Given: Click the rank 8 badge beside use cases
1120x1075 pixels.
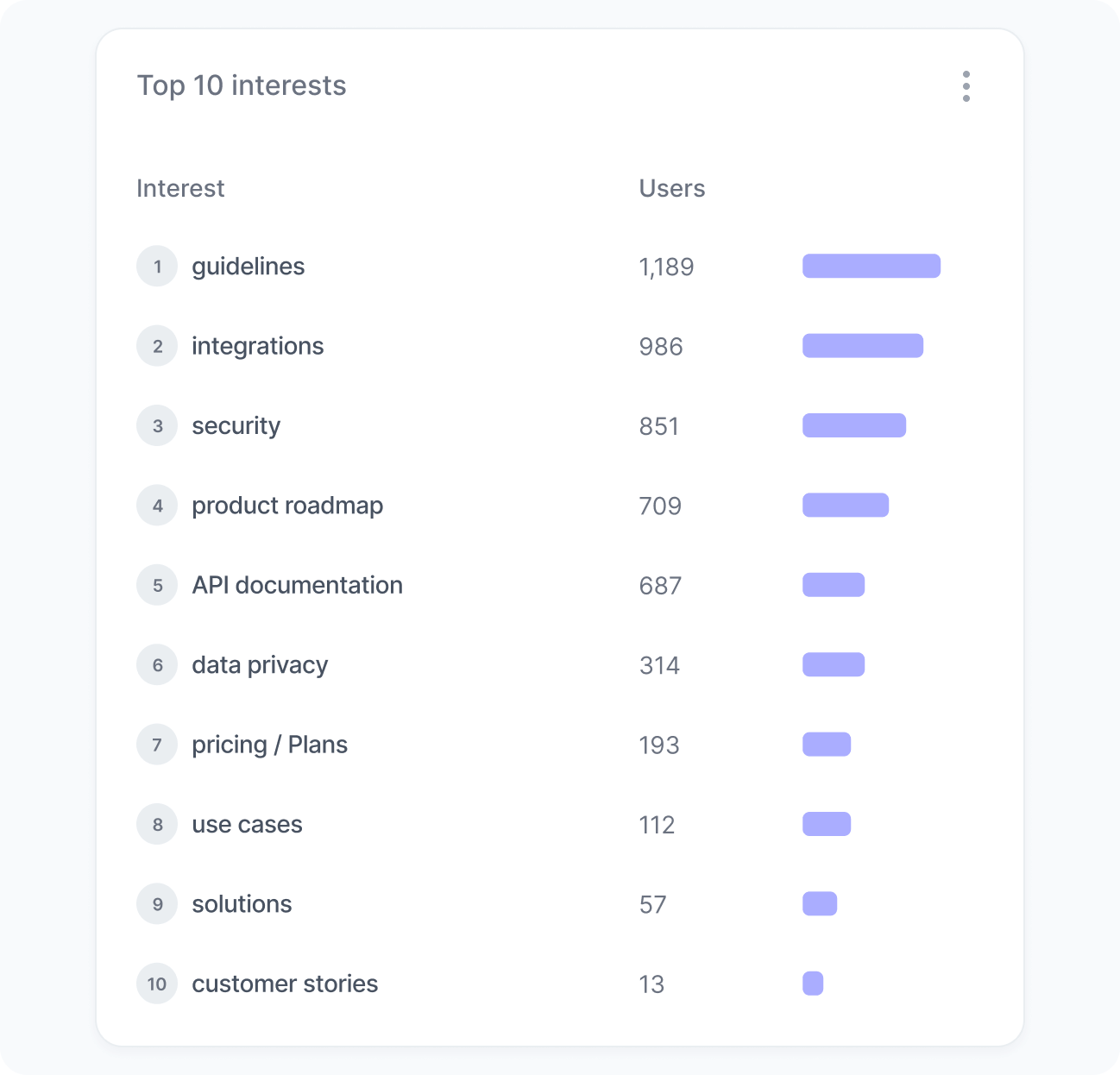Looking at the screenshot, I should 157,824.
